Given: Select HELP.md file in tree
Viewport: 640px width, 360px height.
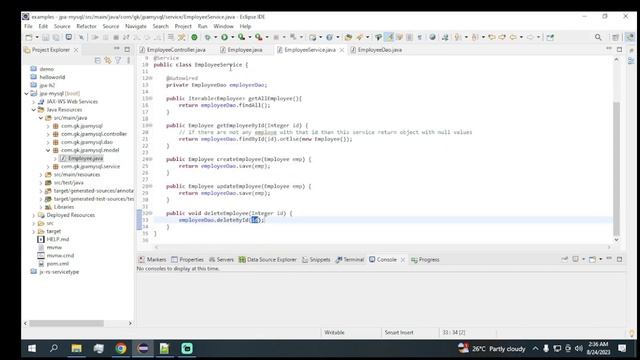Looking at the screenshot, I should coord(58,239).
